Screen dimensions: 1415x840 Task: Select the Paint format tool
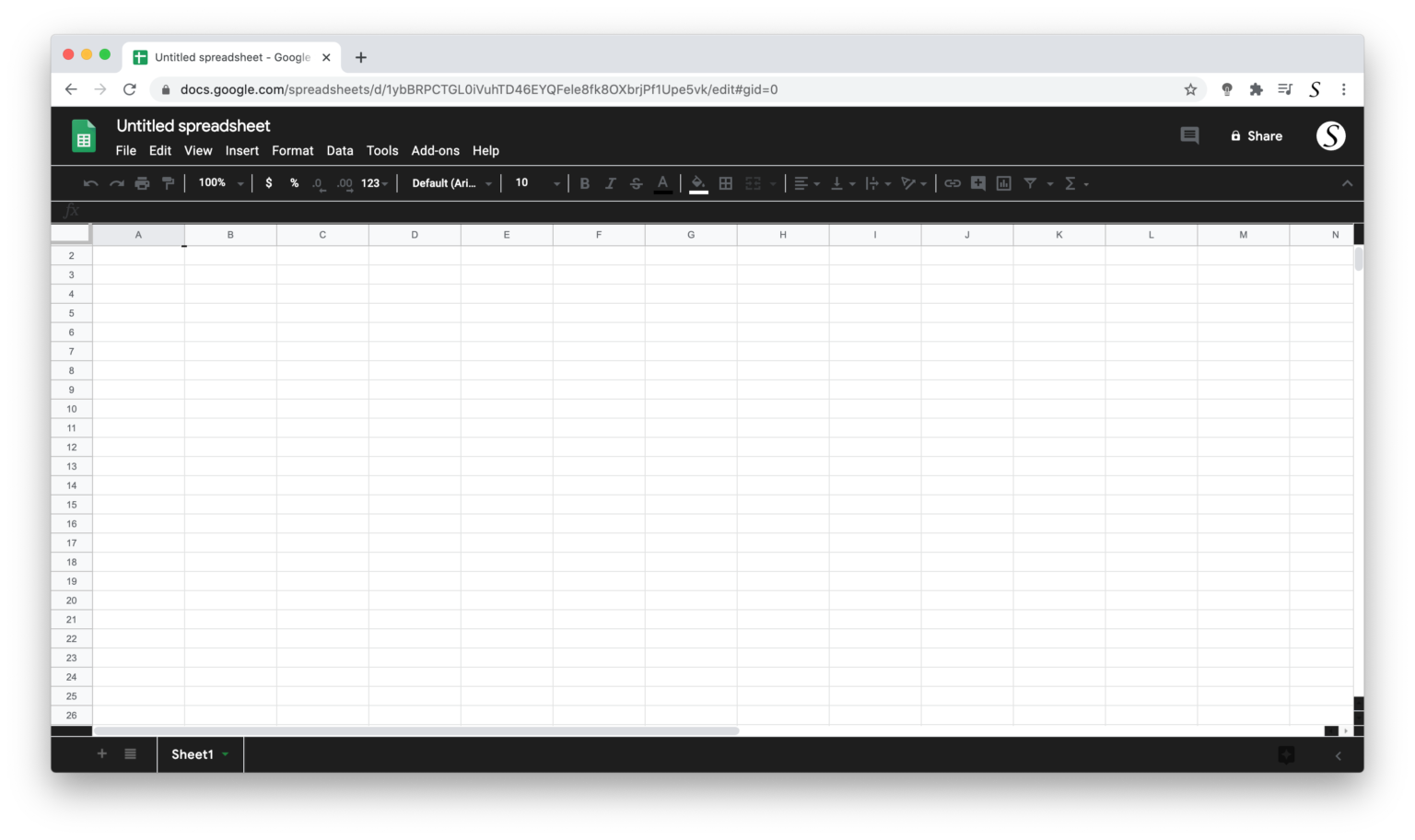tap(169, 183)
